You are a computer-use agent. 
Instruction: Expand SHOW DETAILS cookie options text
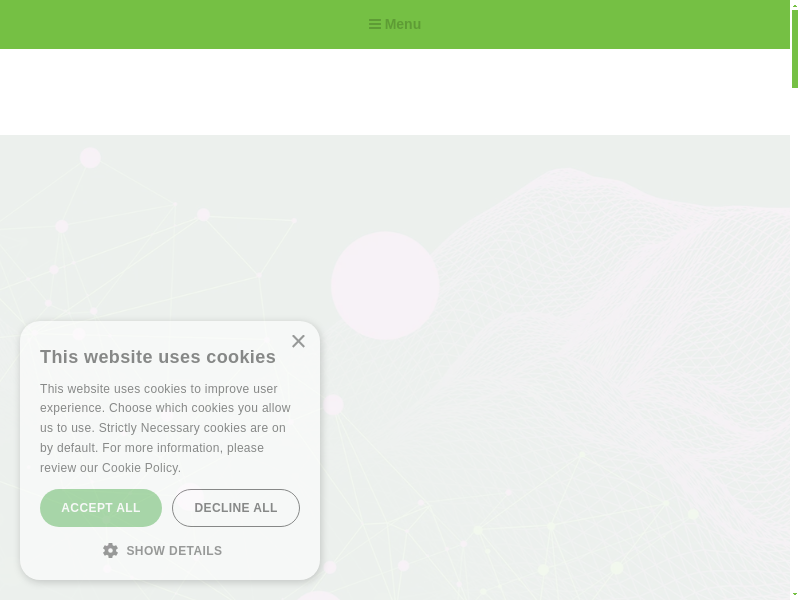pyautogui.click(x=174, y=551)
